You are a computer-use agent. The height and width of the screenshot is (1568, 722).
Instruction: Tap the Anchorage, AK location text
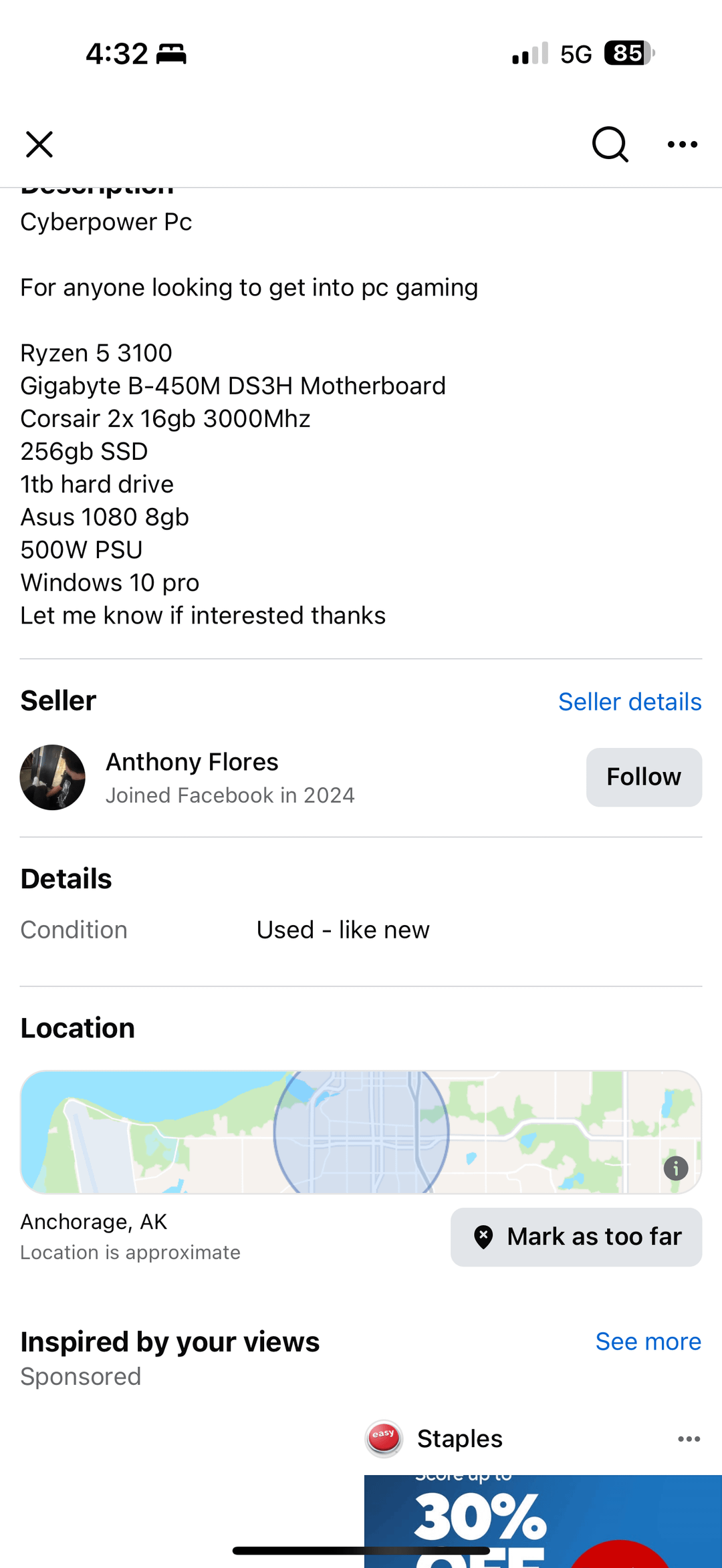94,1222
